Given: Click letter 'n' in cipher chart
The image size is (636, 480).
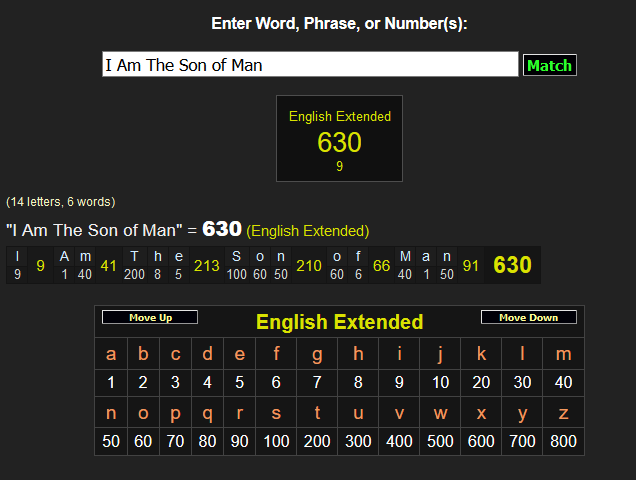Looking at the screenshot, I should (111, 412).
